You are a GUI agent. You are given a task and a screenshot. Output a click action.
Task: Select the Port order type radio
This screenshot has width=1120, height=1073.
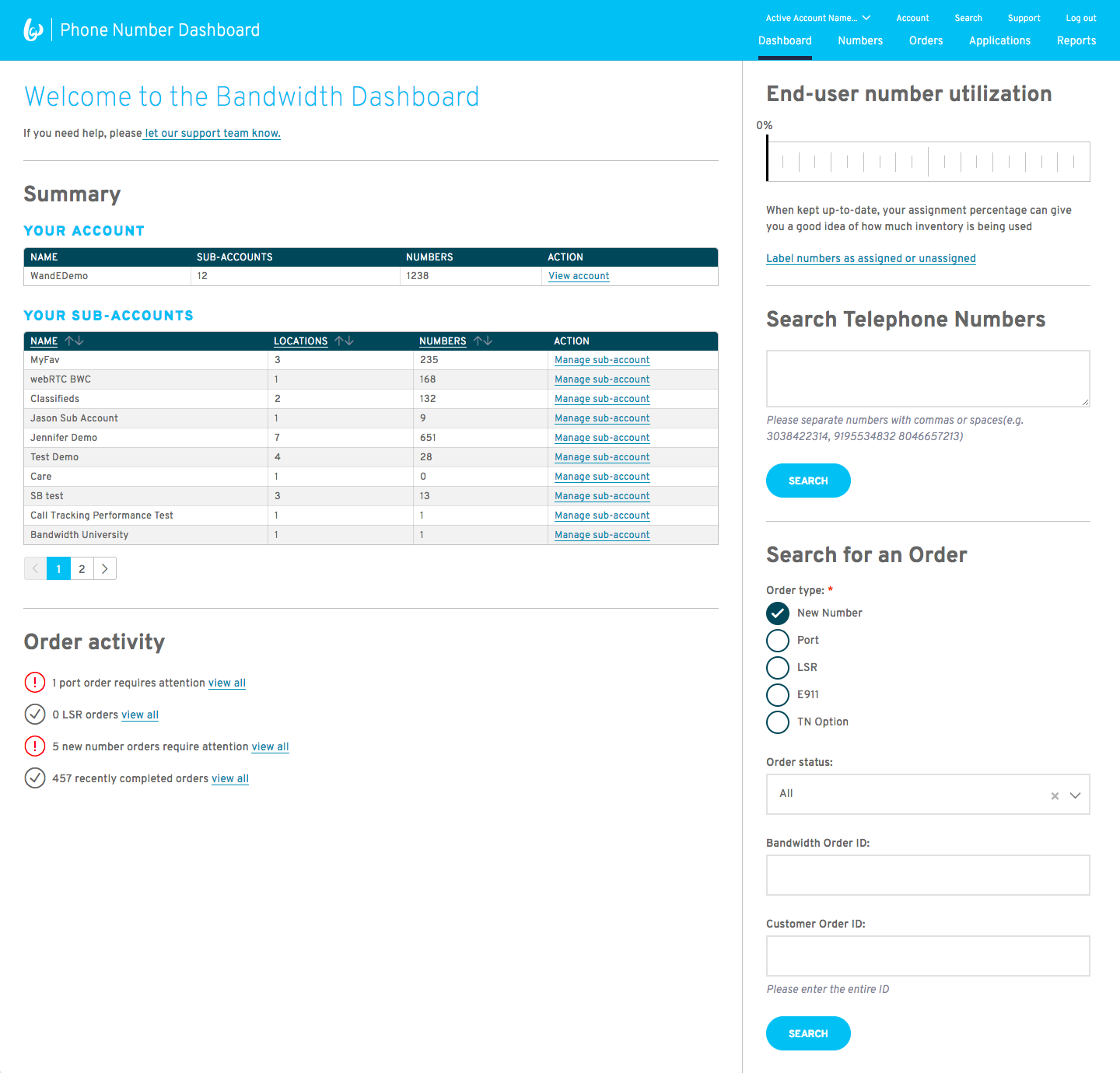[778, 641]
